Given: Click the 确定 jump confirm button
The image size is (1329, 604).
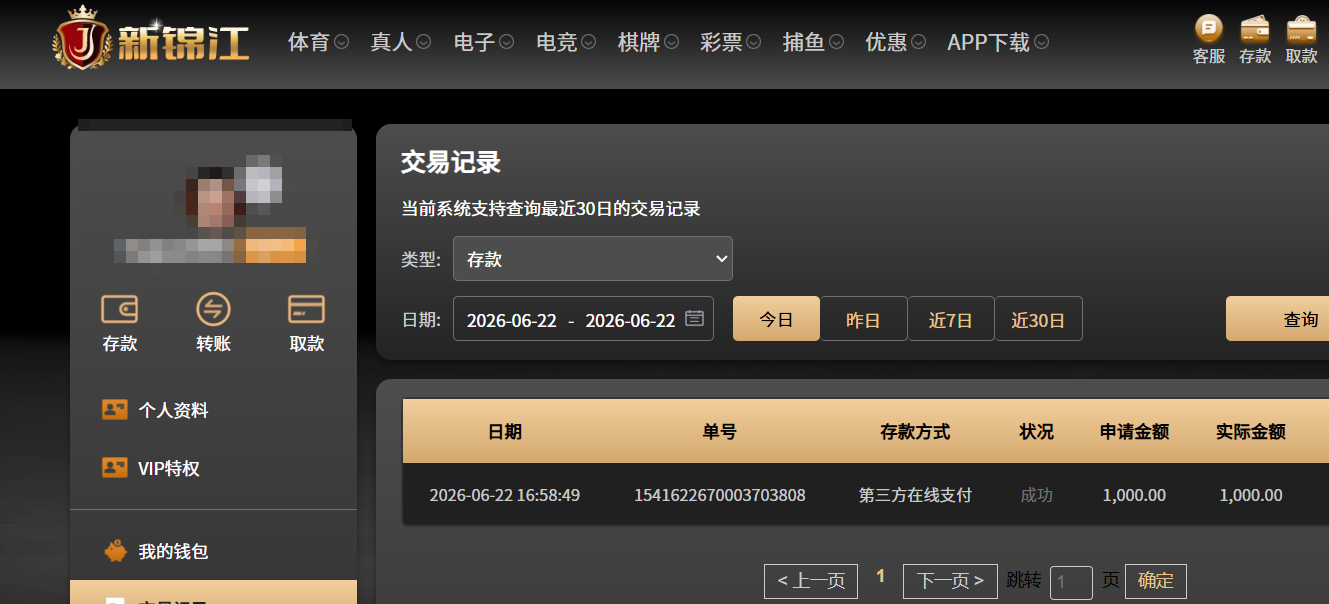Looking at the screenshot, I should pyautogui.click(x=1156, y=581).
